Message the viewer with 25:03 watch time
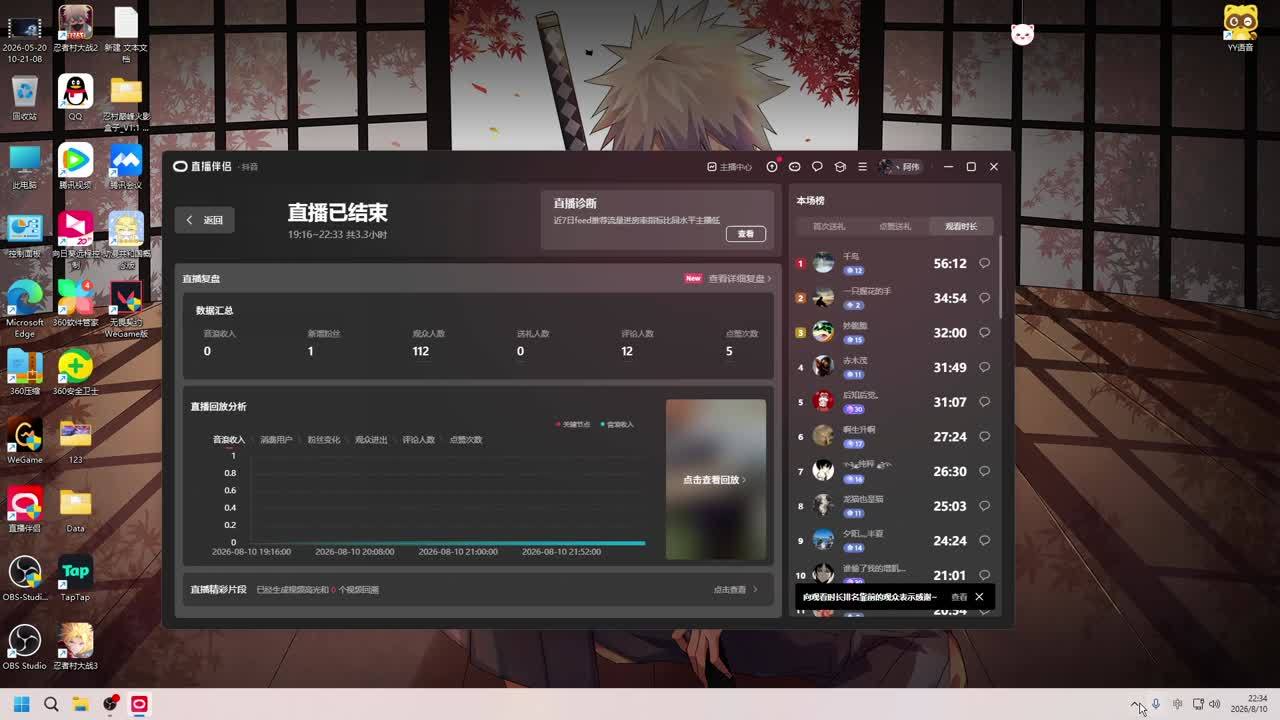The image size is (1280, 720). click(x=985, y=506)
